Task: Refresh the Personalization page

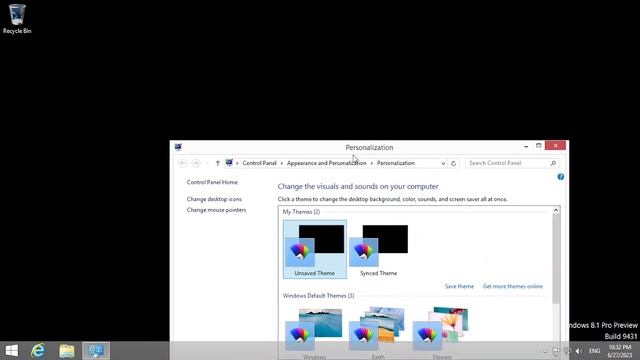Action: coord(453,163)
